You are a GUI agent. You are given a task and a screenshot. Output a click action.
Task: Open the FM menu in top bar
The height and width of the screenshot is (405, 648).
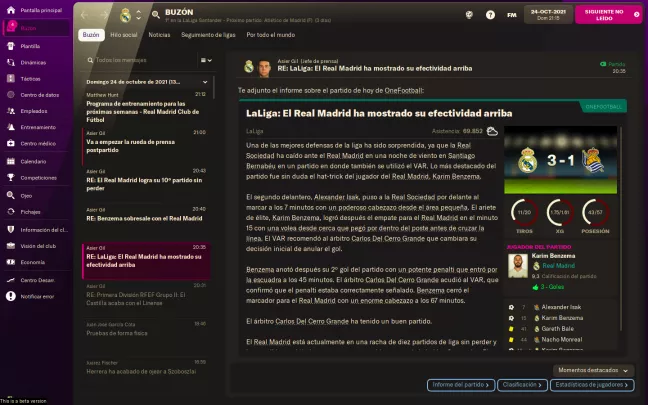(512, 15)
